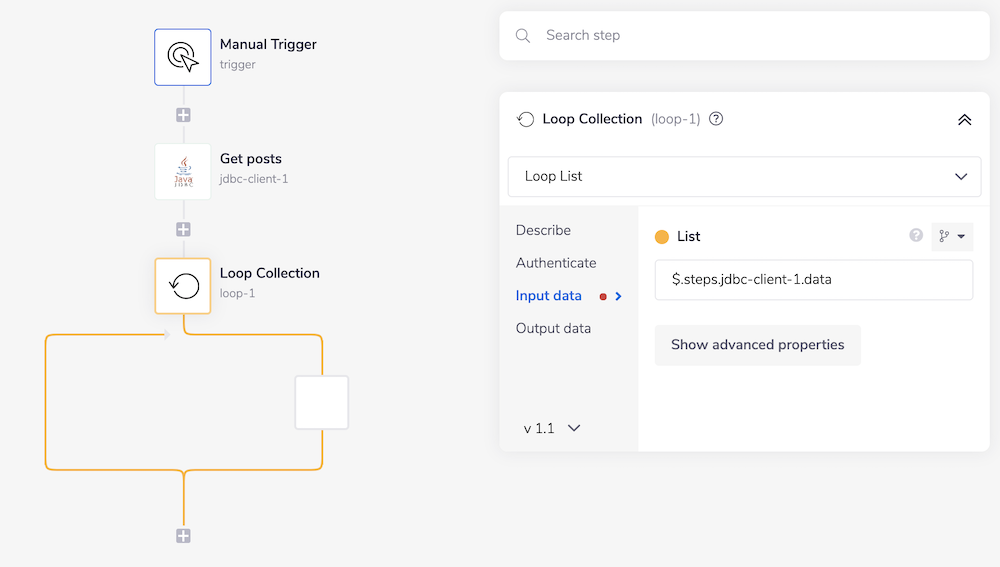Image resolution: width=1000 pixels, height=567 pixels.
Task: Click the help icon beside Loop Collection title
Action: click(716, 119)
